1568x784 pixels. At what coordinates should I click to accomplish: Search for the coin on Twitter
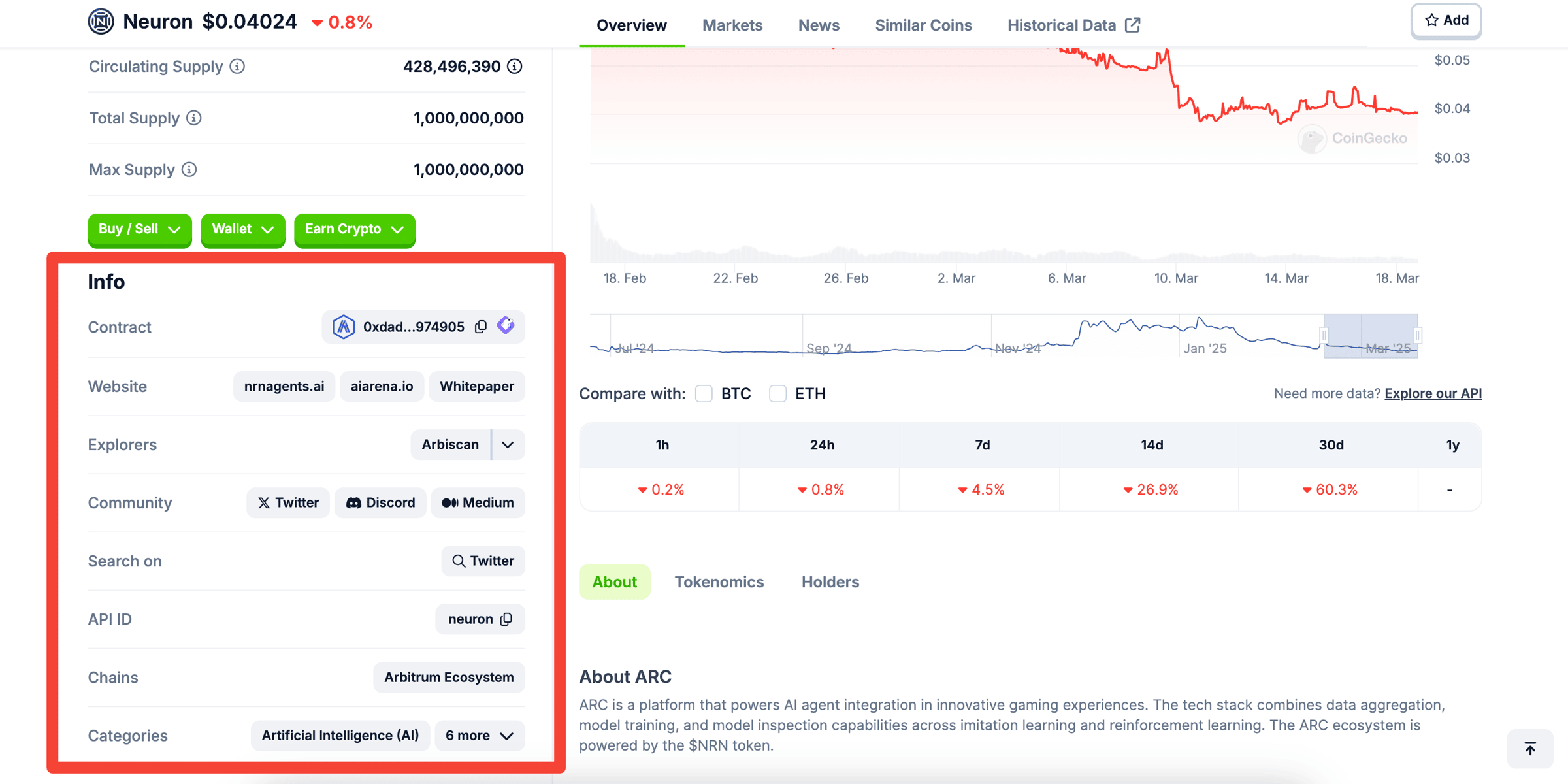coord(483,561)
